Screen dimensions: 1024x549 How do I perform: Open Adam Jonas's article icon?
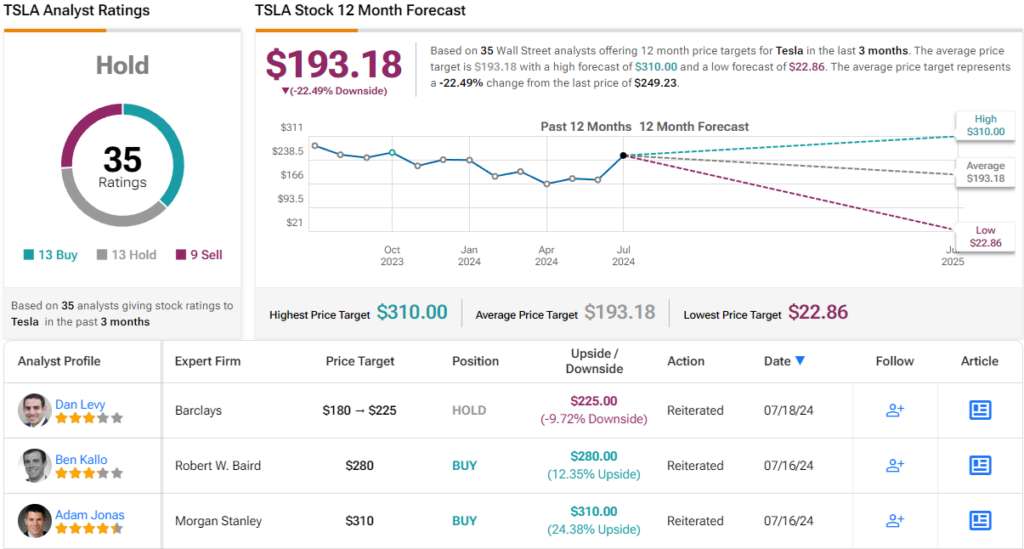(x=980, y=520)
